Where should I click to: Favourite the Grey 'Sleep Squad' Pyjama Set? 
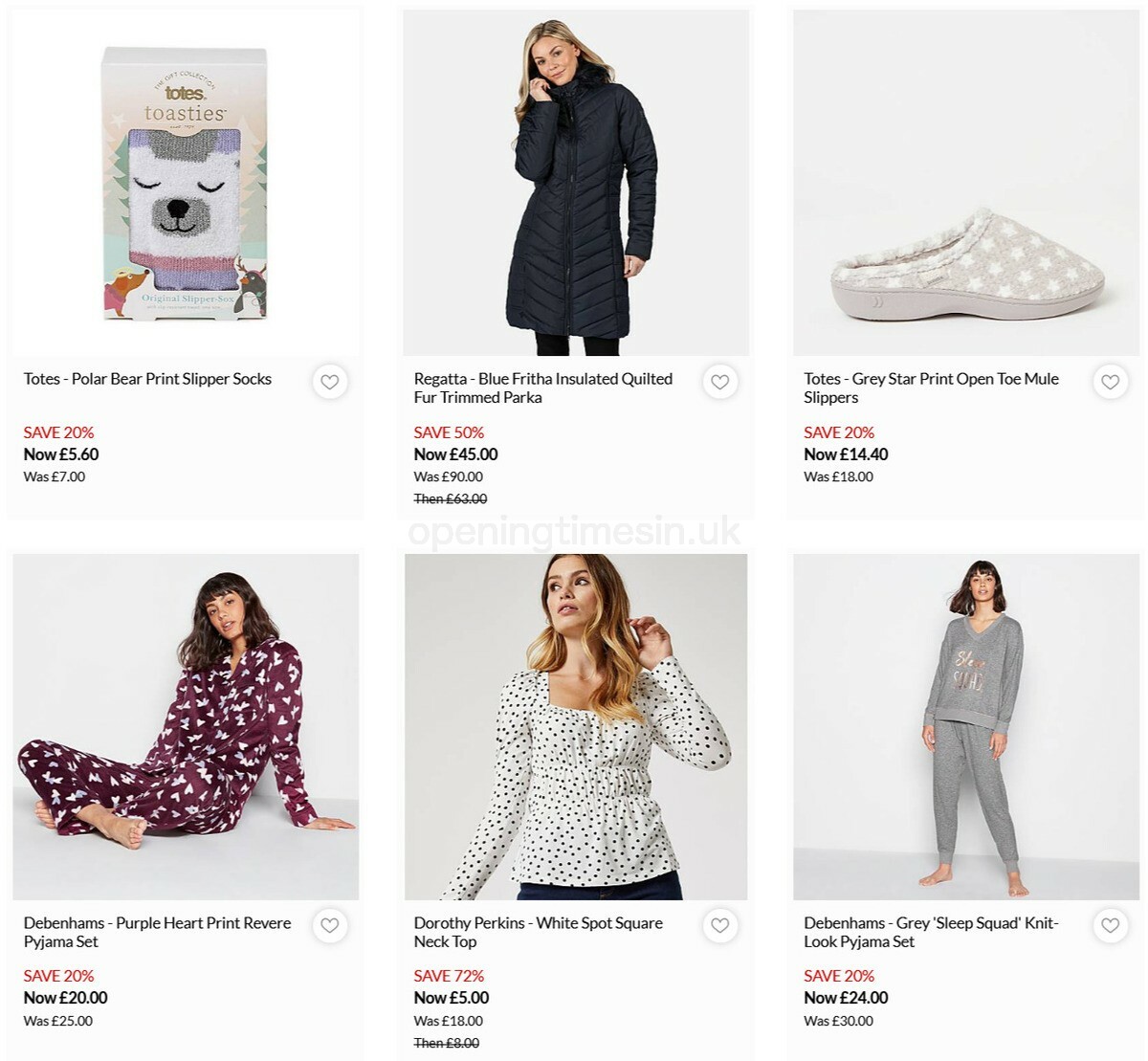point(1111,926)
